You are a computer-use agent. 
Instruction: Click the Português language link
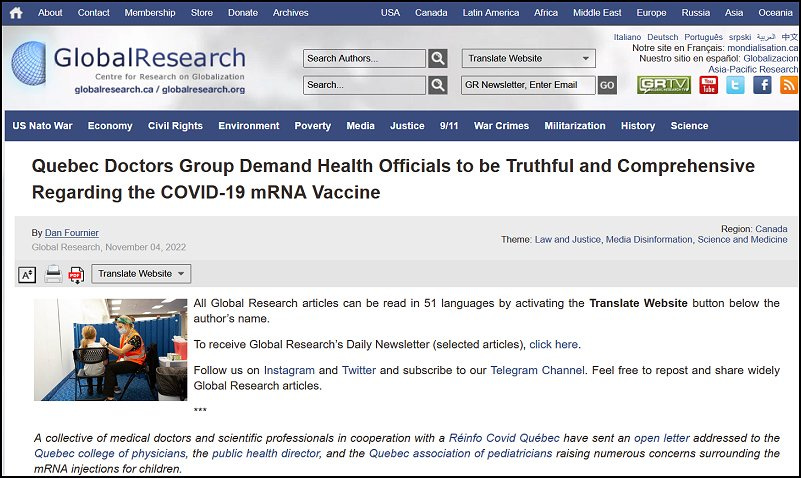[x=703, y=37]
